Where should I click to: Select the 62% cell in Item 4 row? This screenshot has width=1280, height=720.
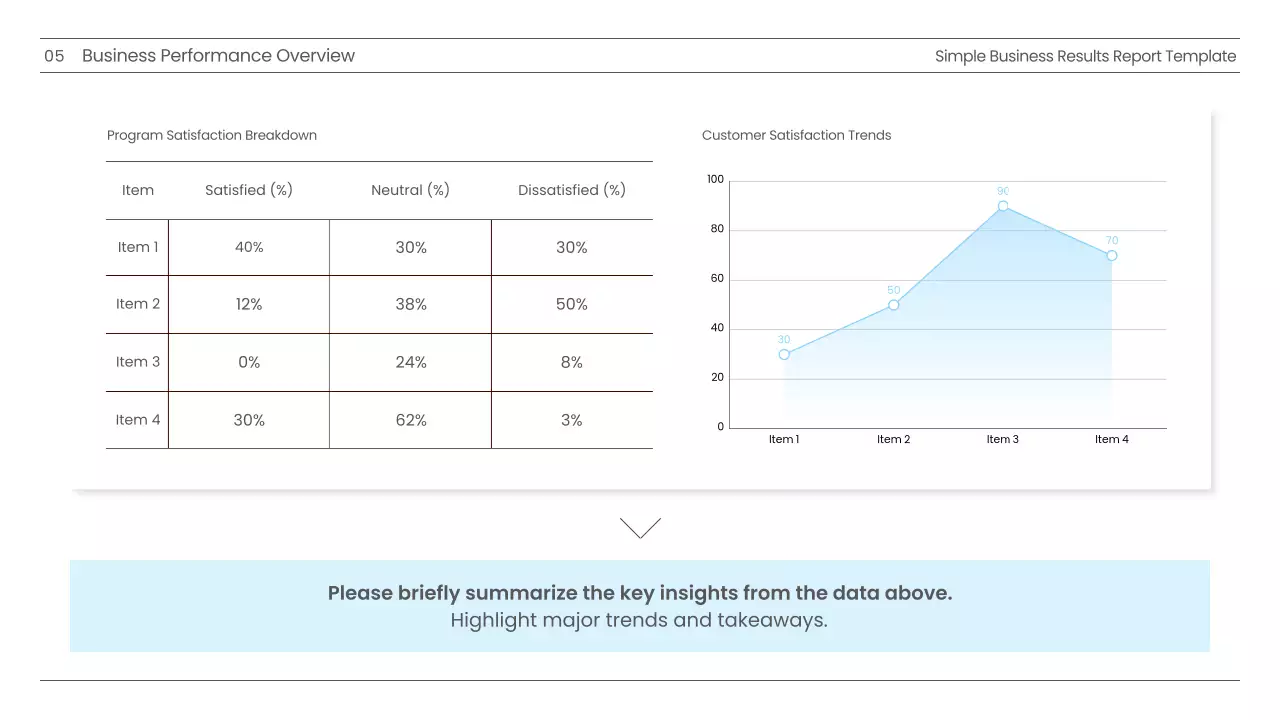[x=411, y=420]
